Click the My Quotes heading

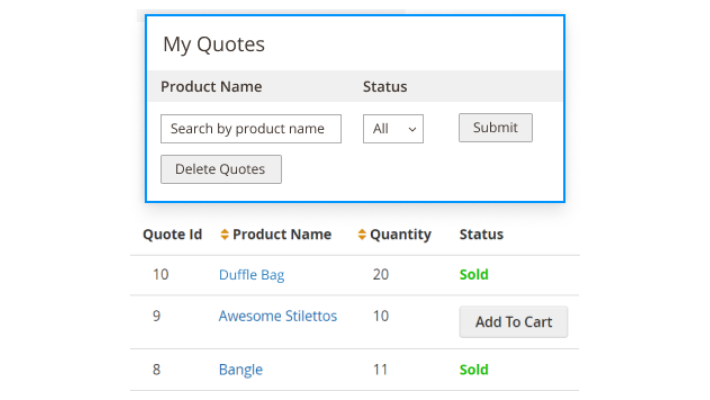214,45
